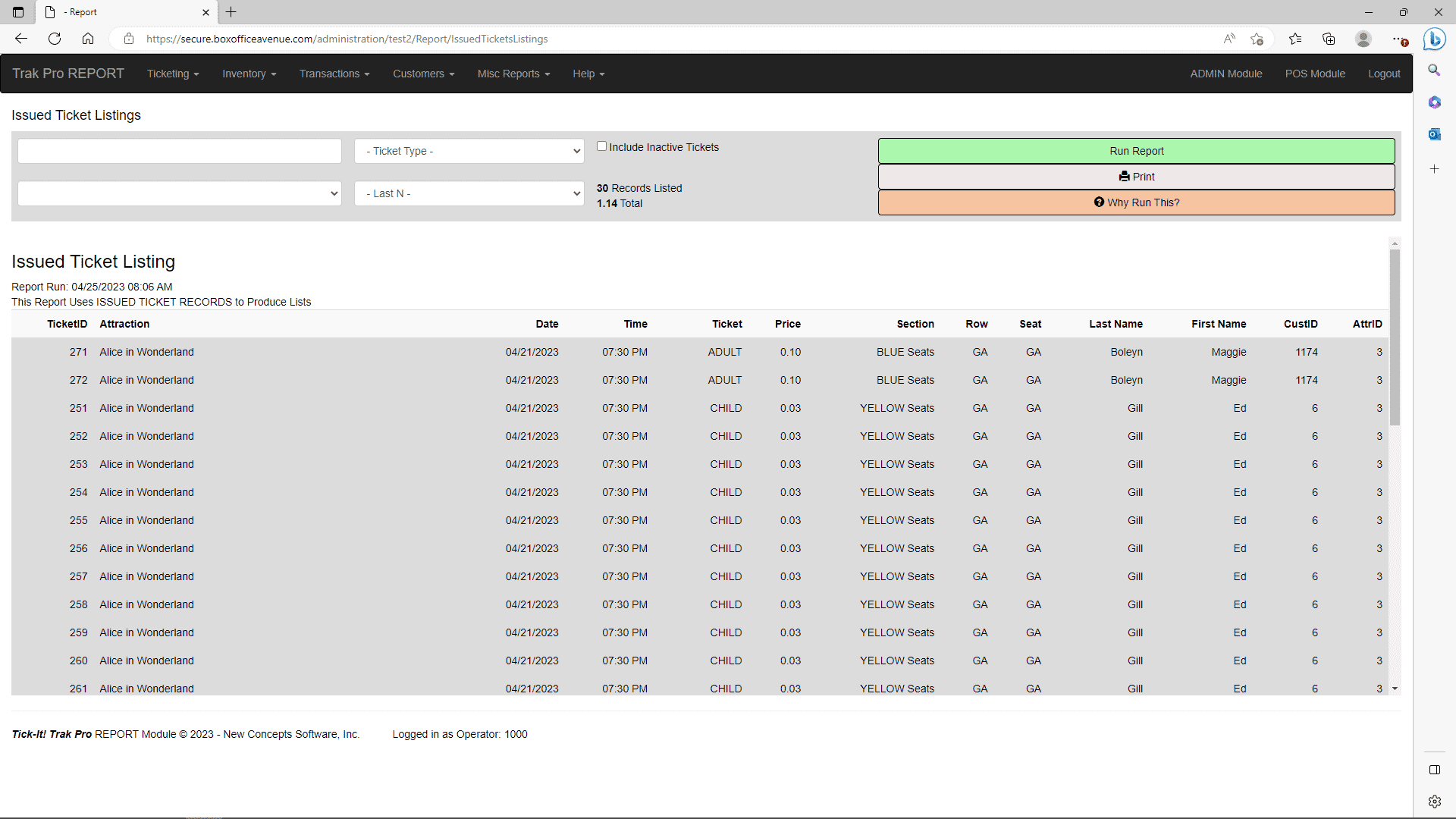1456x819 pixels.
Task: Click the 1.14 Total text
Action: [619, 203]
